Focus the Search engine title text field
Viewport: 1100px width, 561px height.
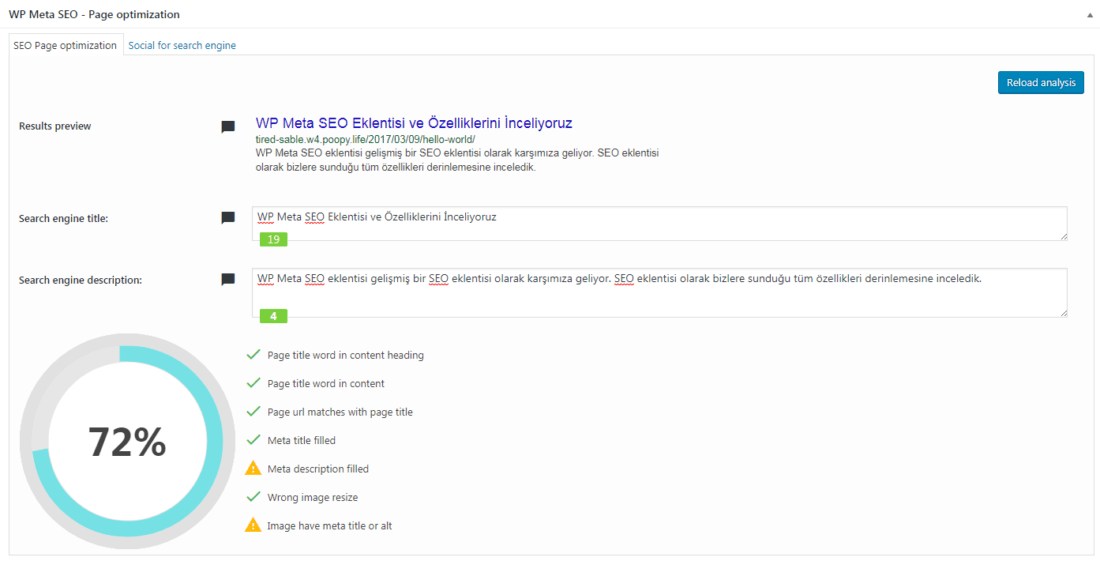tap(659, 224)
